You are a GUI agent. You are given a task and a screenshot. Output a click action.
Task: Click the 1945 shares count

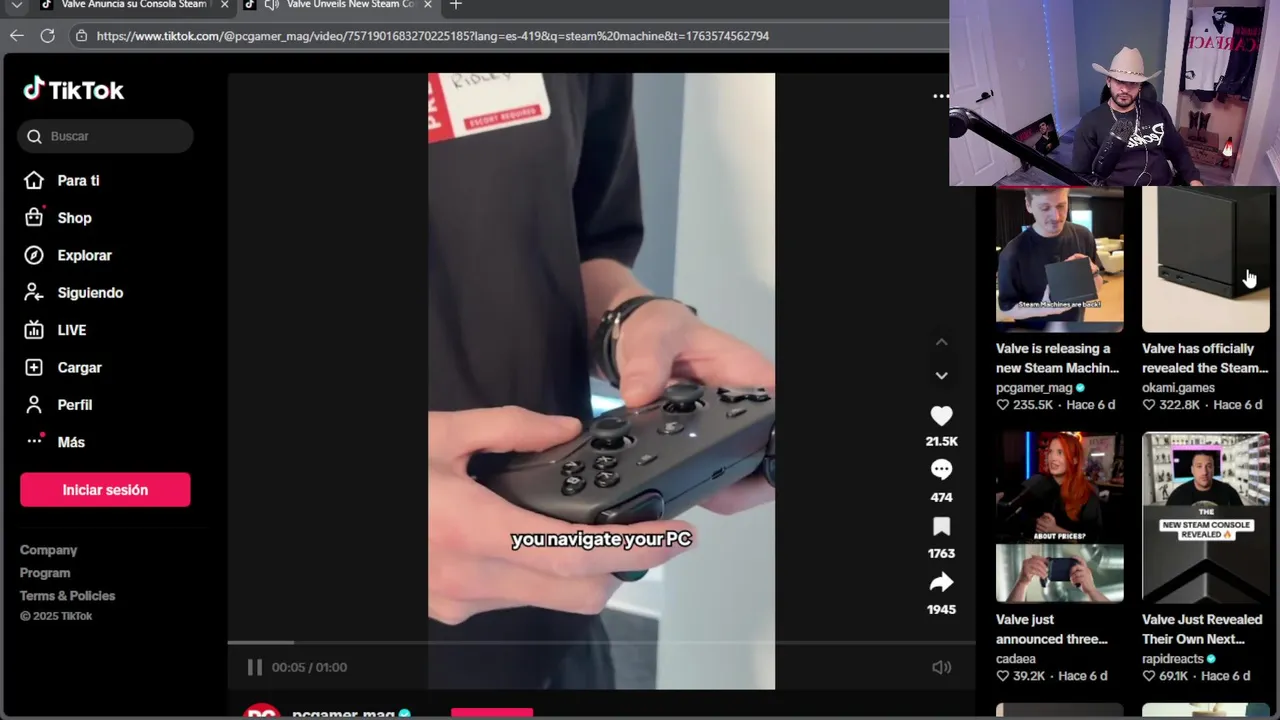click(941, 609)
